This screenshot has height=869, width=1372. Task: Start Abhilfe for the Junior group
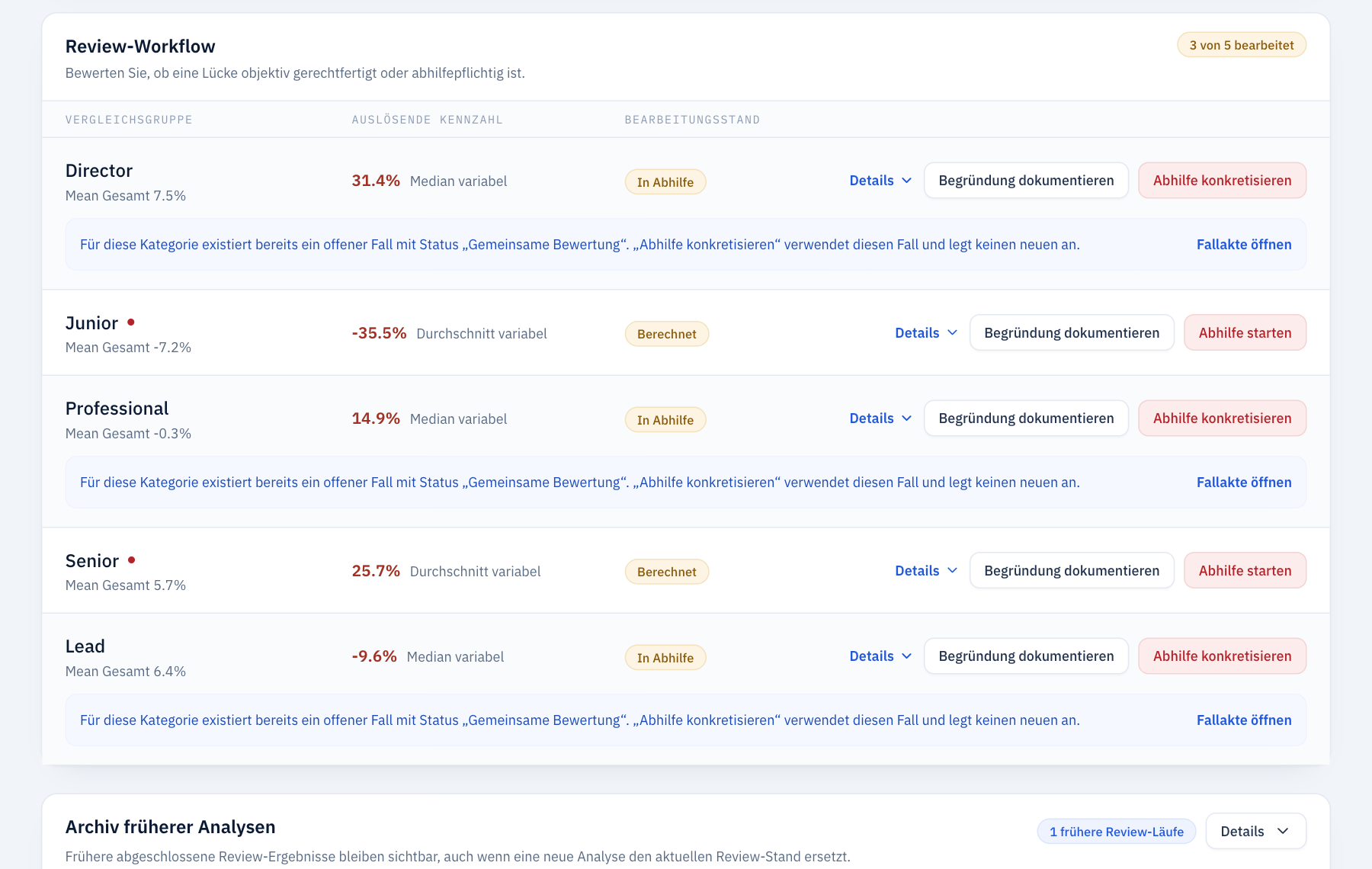[1245, 333]
